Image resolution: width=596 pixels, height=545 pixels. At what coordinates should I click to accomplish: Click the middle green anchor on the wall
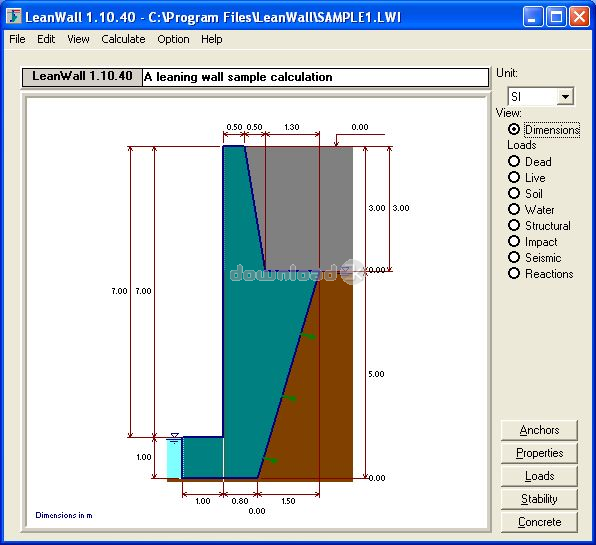[289, 398]
